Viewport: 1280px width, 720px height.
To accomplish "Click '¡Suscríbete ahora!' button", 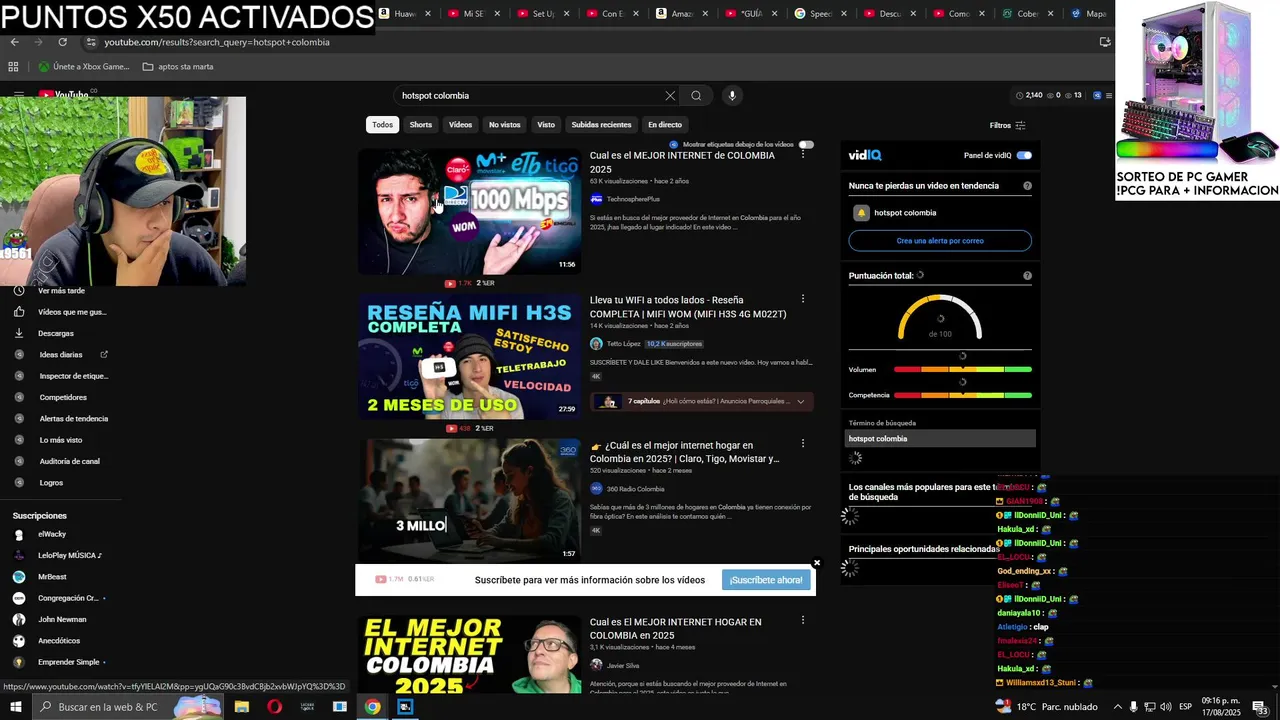I will (766, 580).
